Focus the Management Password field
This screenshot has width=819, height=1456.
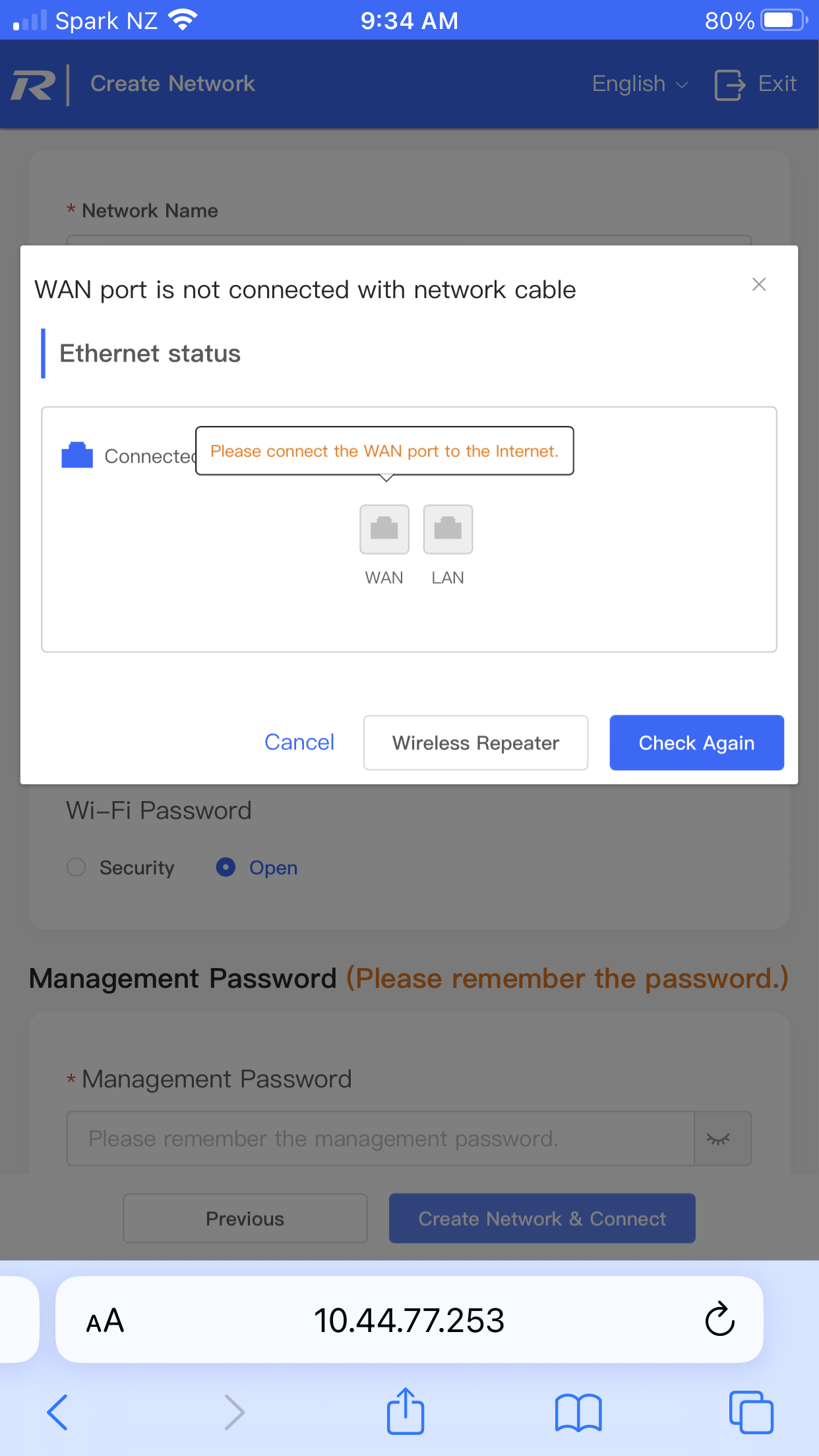(x=380, y=1139)
